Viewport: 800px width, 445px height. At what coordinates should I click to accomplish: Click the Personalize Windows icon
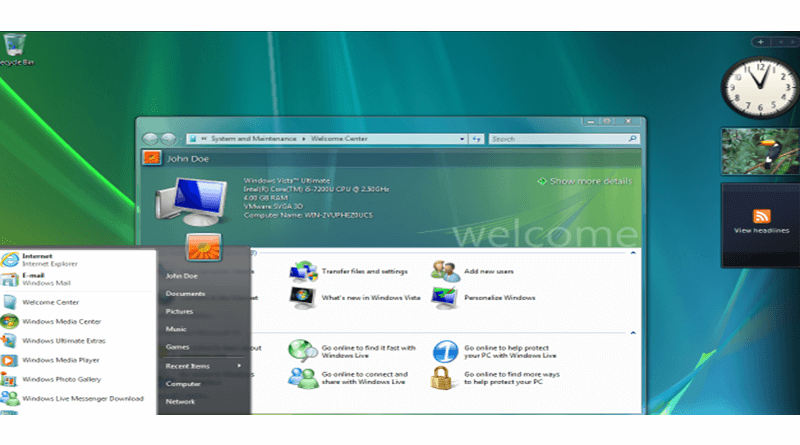(445, 298)
